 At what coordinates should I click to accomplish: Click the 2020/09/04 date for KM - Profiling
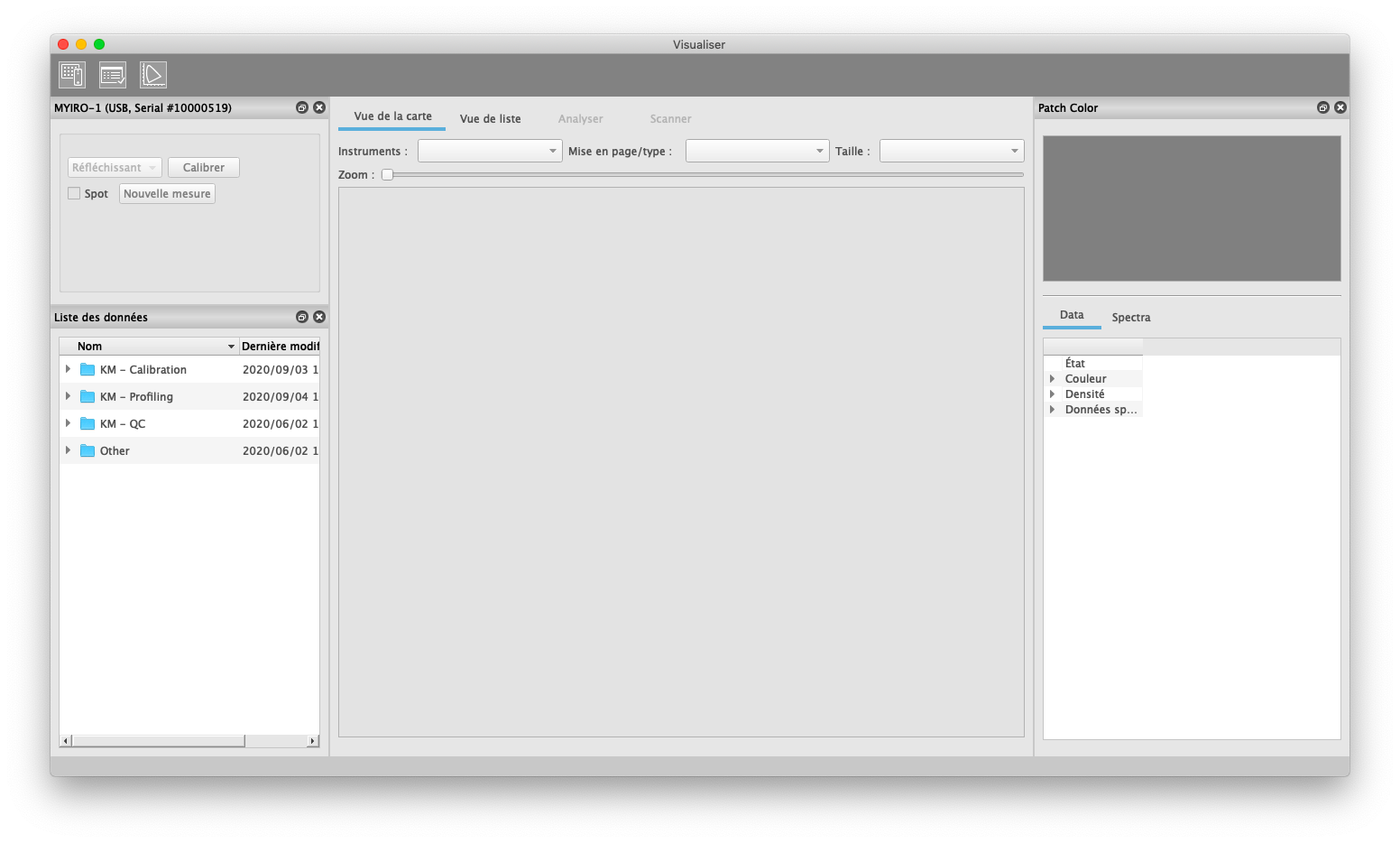pyautogui.click(x=280, y=397)
